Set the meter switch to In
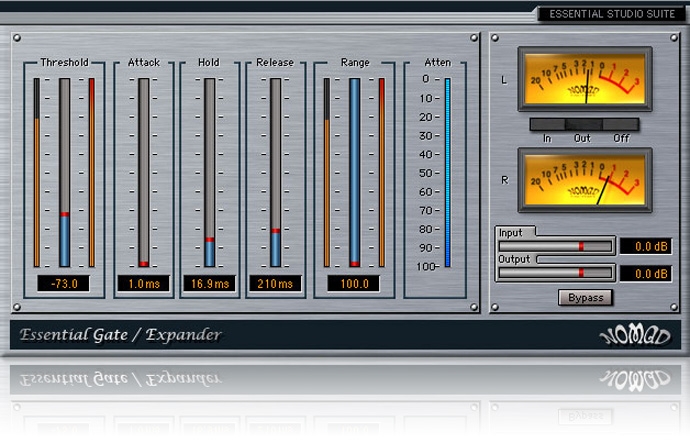The image size is (690, 443). click(547, 124)
